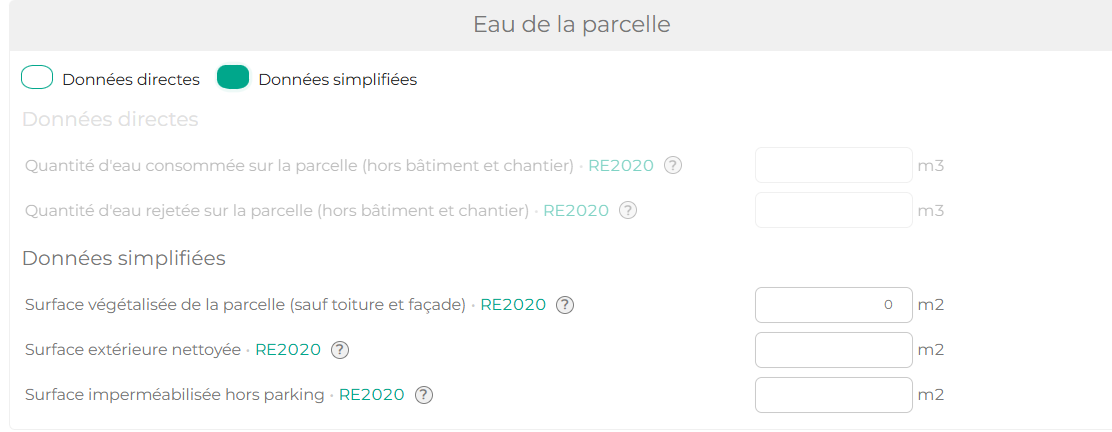Select the Surface imperméabilisée hors parking field
The height and width of the screenshot is (432, 1112).
(833, 395)
